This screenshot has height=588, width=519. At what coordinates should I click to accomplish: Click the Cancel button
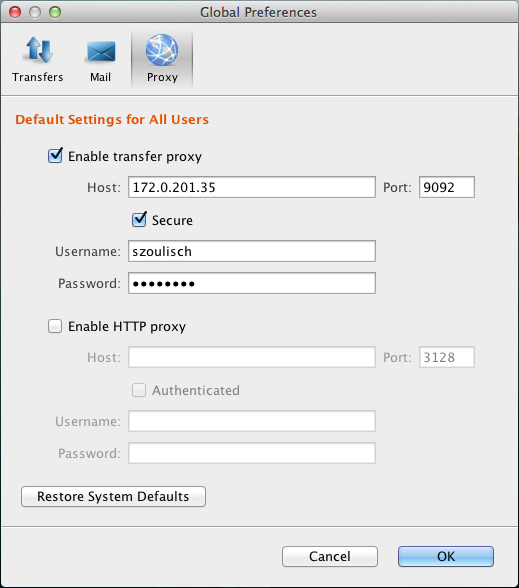pyautogui.click(x=330, y=556)
